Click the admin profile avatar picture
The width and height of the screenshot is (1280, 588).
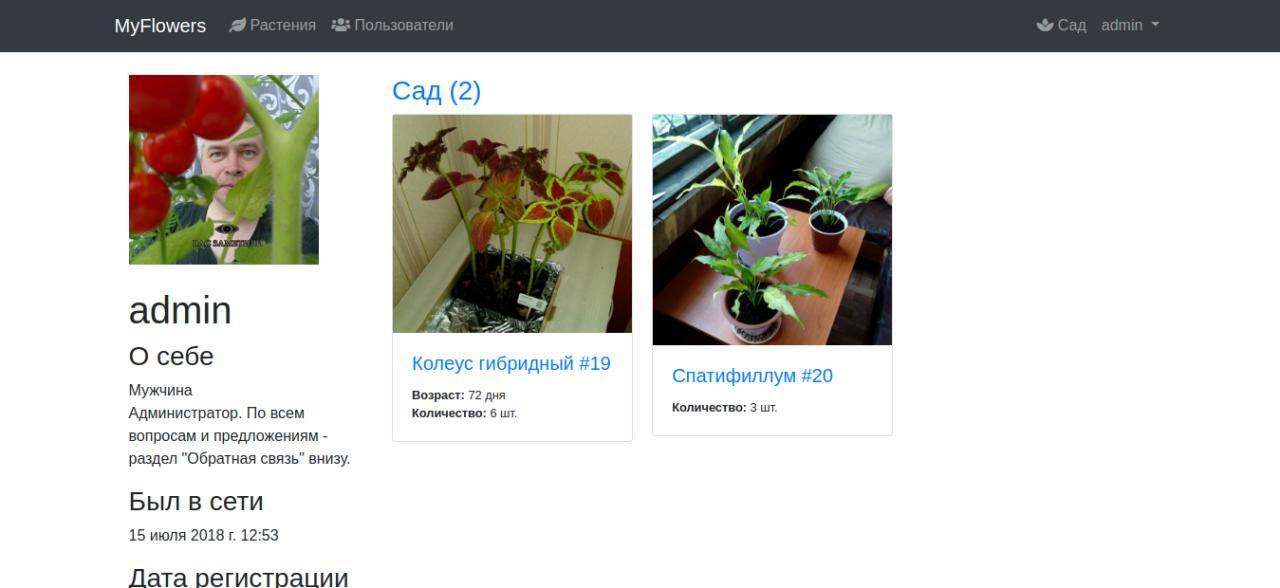(x=224, y=170)
